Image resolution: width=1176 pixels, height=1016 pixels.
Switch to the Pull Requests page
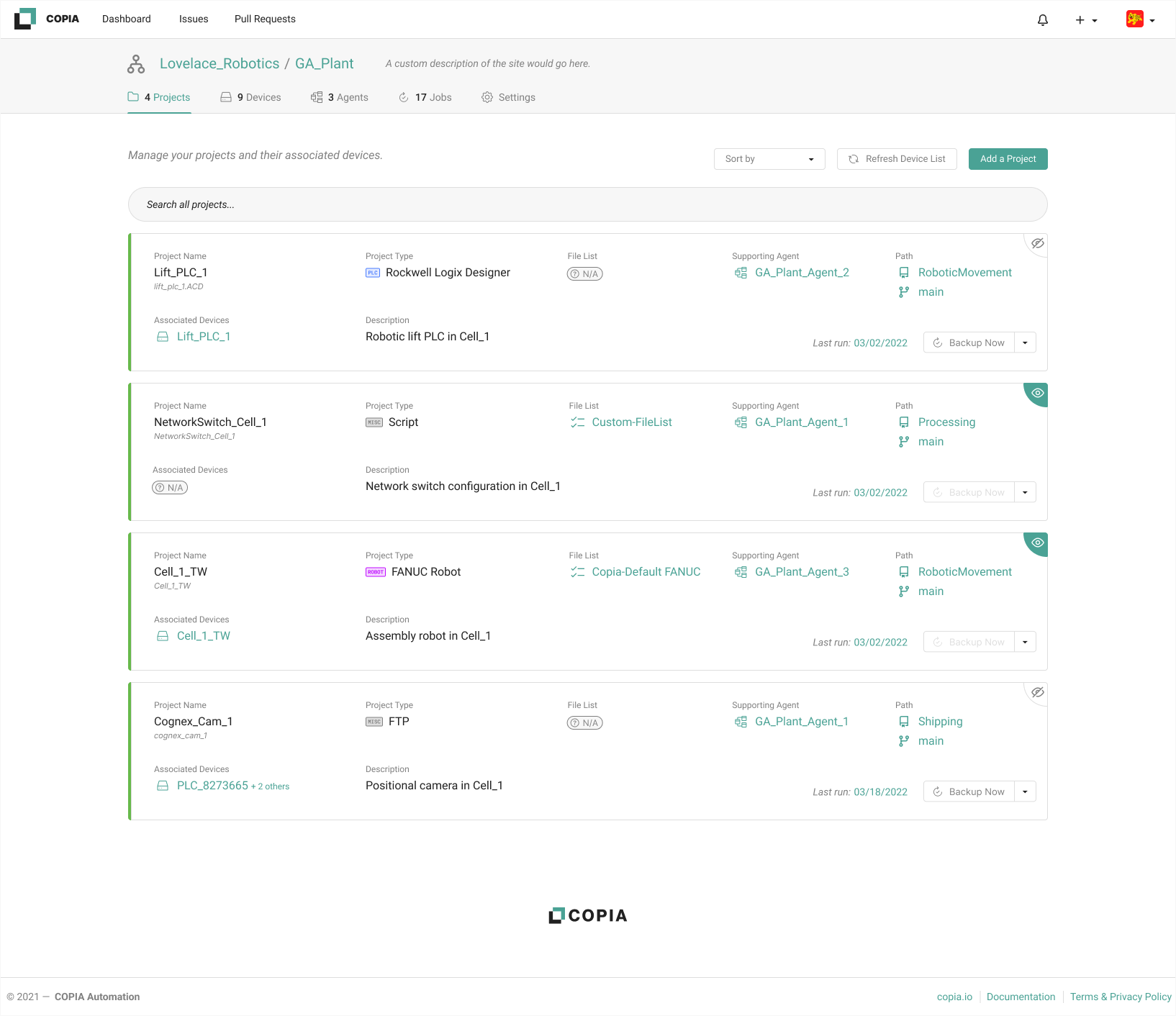265,19
